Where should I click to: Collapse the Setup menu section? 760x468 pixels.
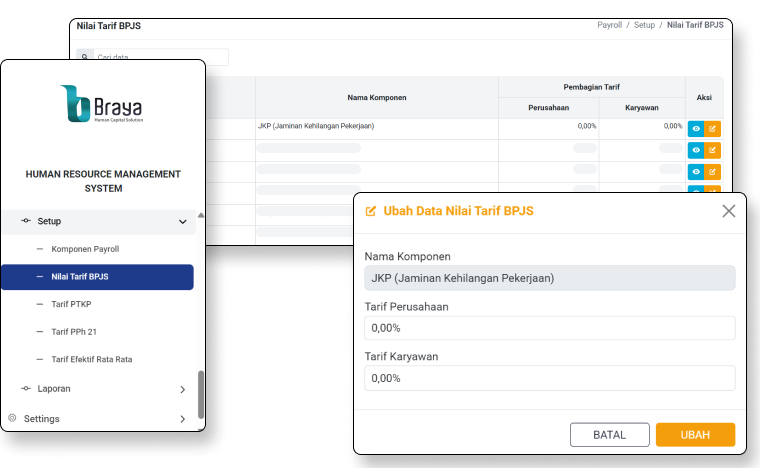(x=182, y=221)
